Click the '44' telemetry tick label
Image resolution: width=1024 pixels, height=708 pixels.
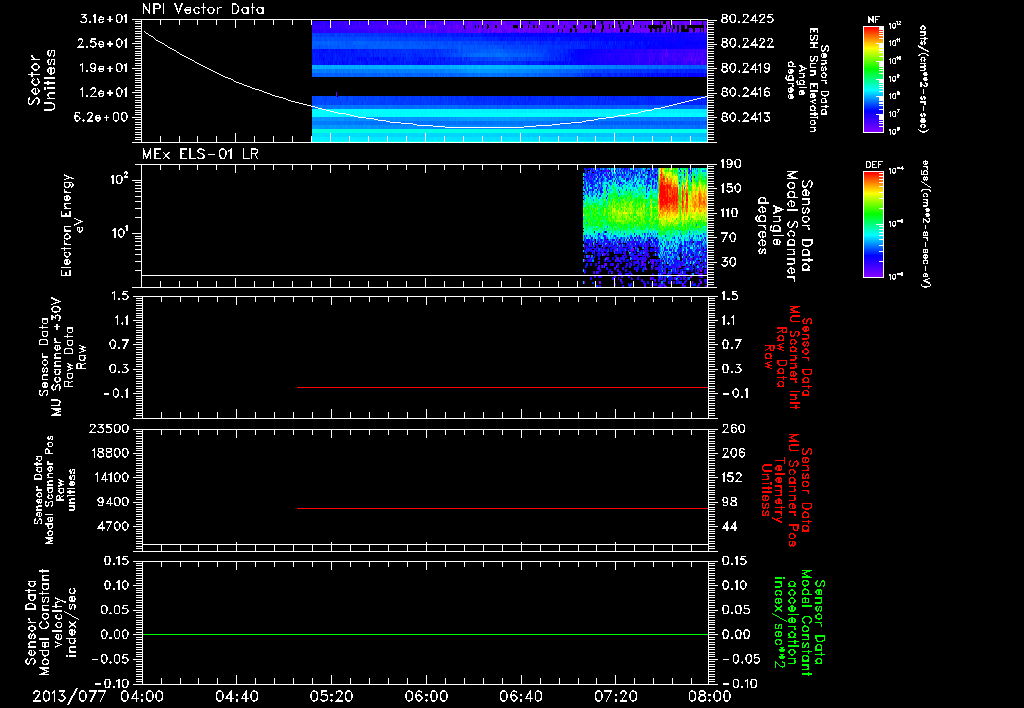729,526
